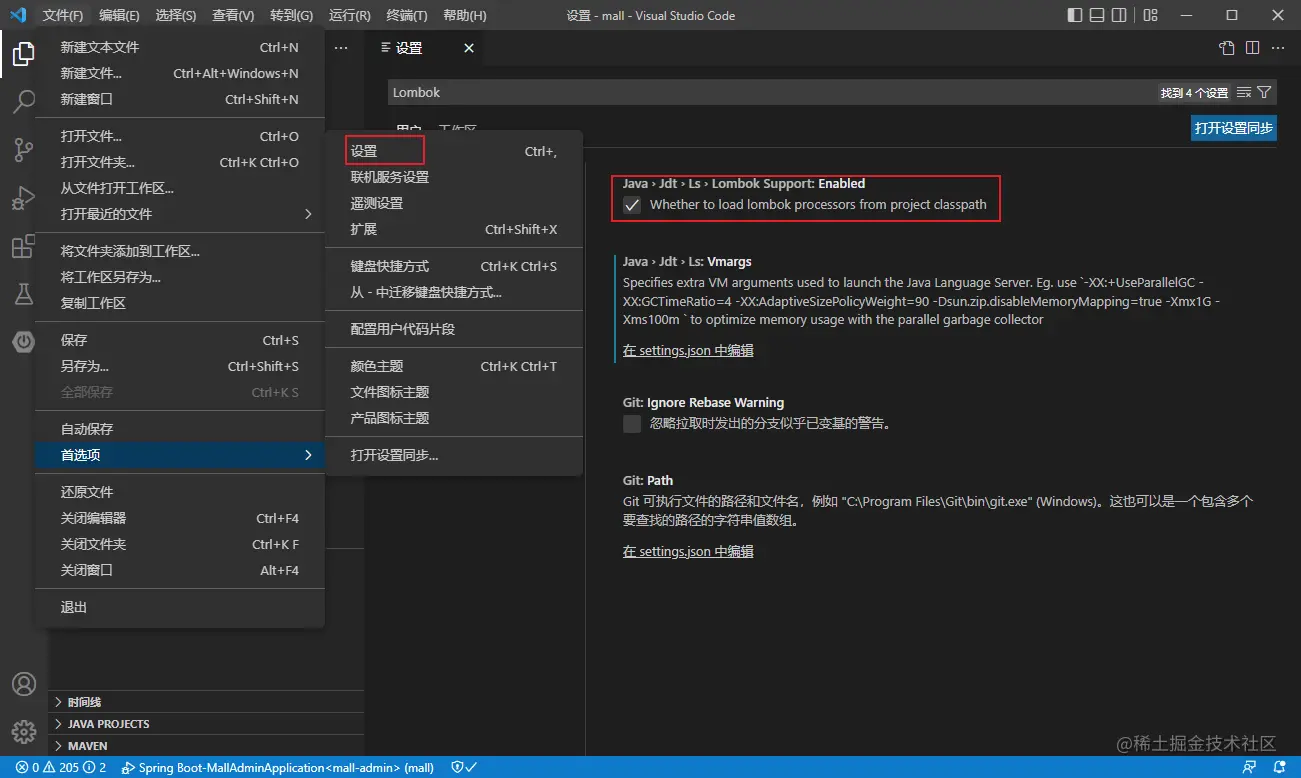
Task: Expand 首选项 submenu
Action: click(x=180, y=455)
